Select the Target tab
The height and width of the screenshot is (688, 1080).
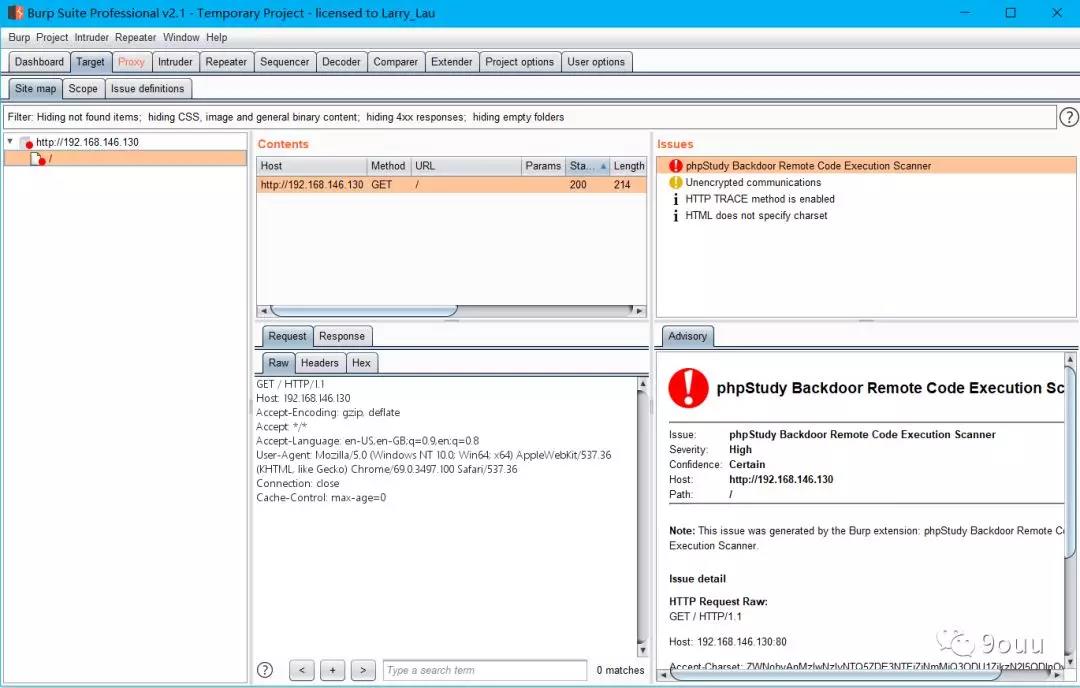pos(90,61)
